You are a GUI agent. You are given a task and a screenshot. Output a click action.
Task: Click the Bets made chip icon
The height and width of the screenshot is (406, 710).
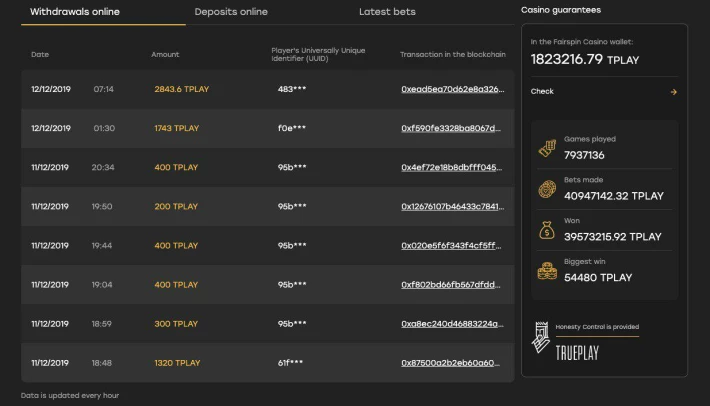coord(547,189)
